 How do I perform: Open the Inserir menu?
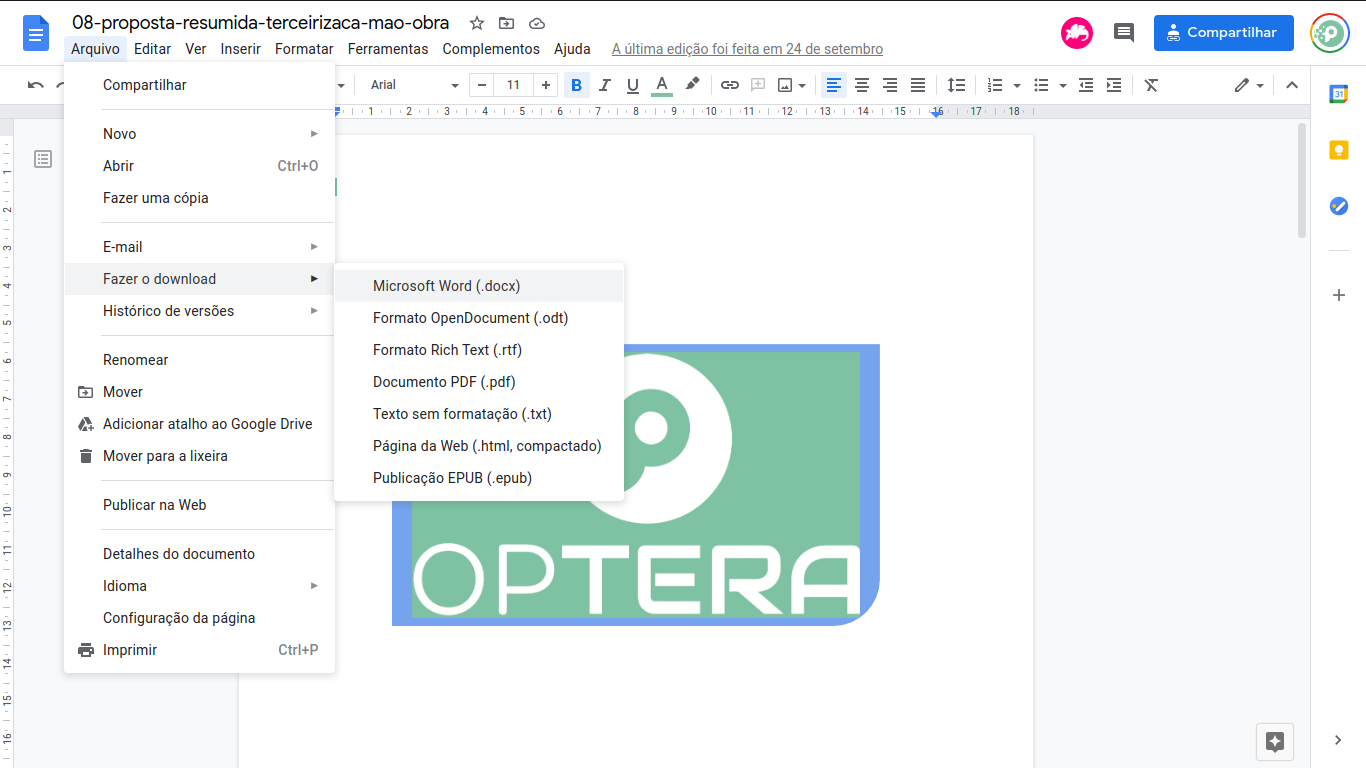(241, 49)
